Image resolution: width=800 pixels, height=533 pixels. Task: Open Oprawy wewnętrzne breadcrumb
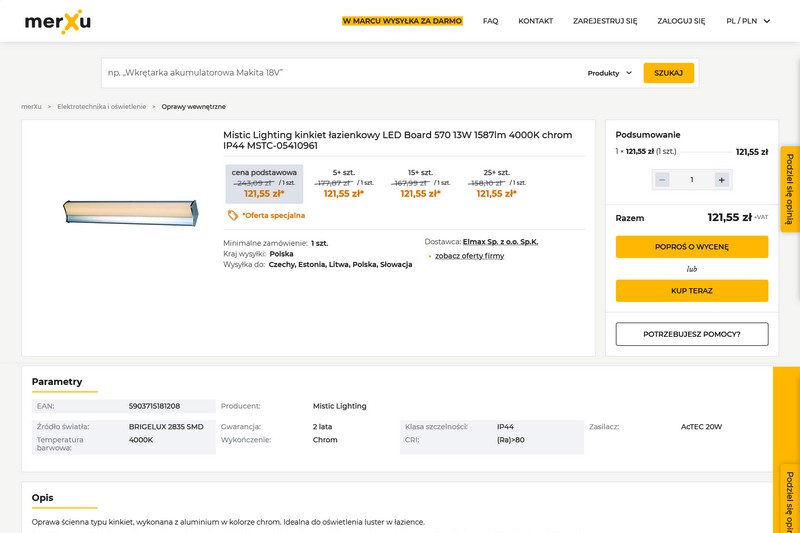pos(193,107)
